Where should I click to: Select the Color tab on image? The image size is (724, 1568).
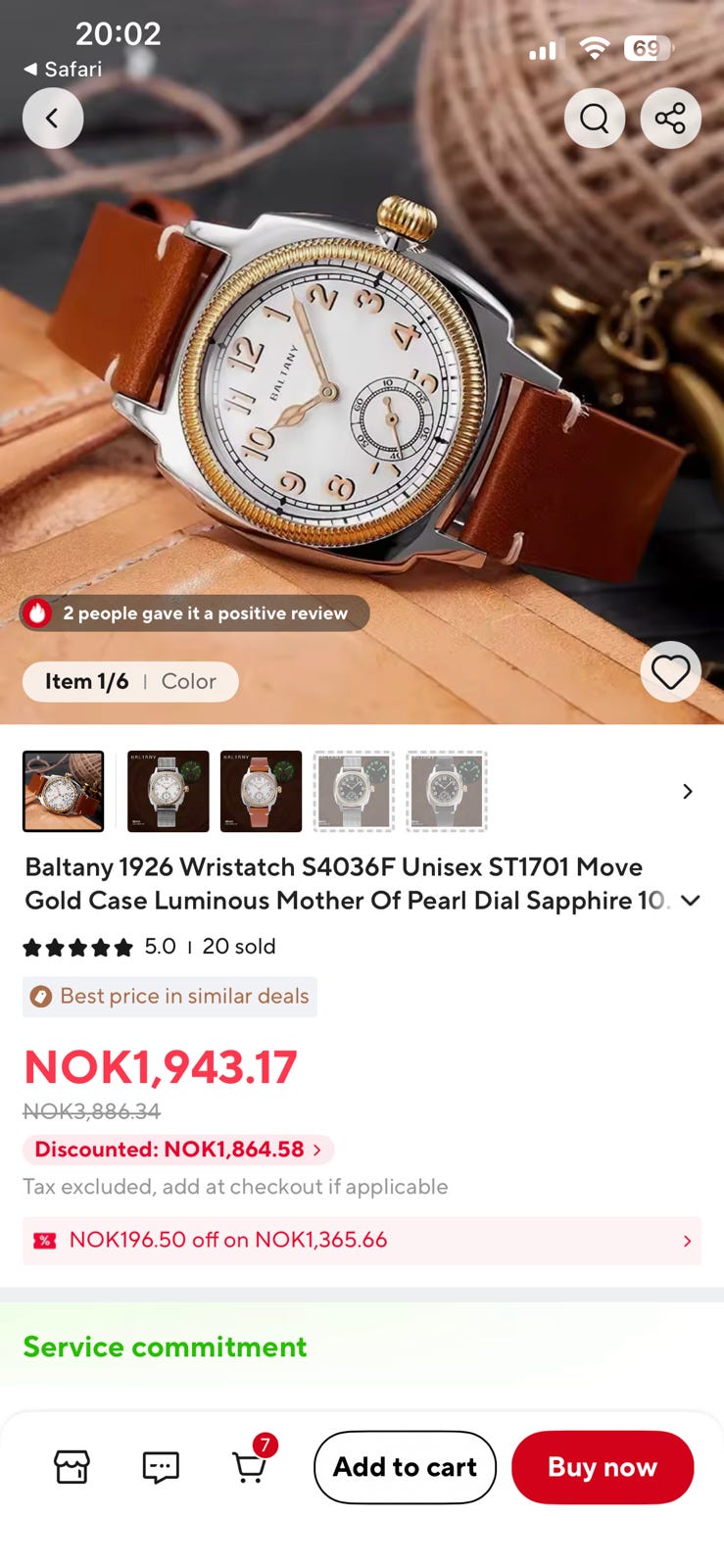188,682
